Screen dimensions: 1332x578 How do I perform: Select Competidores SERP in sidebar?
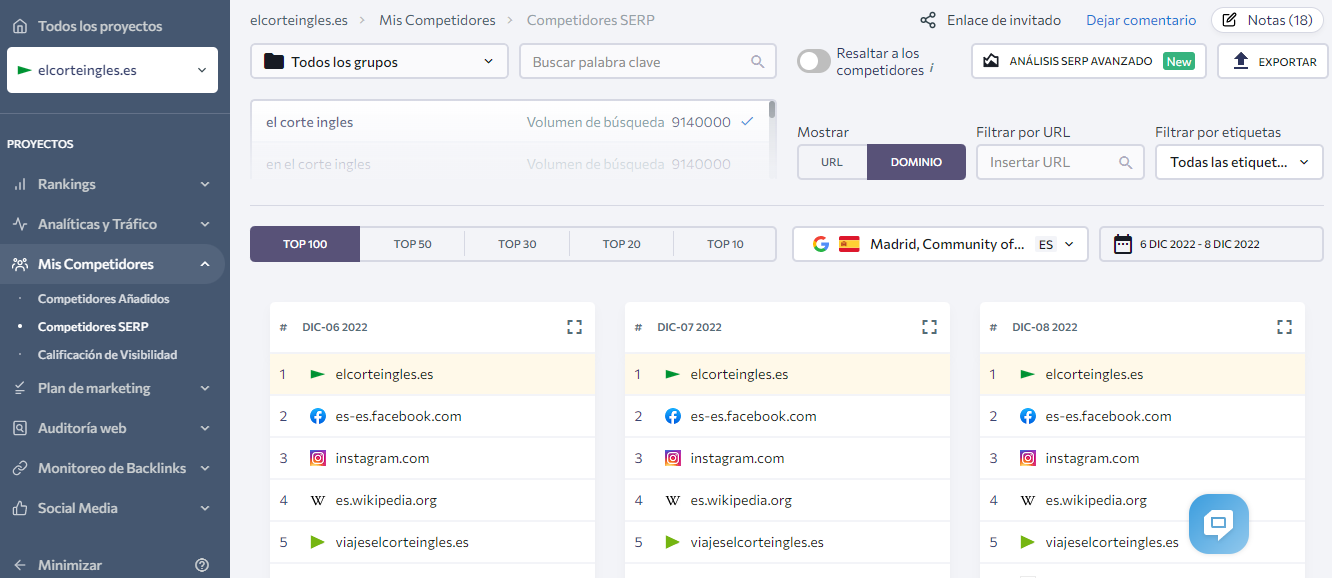click(93, 327)
